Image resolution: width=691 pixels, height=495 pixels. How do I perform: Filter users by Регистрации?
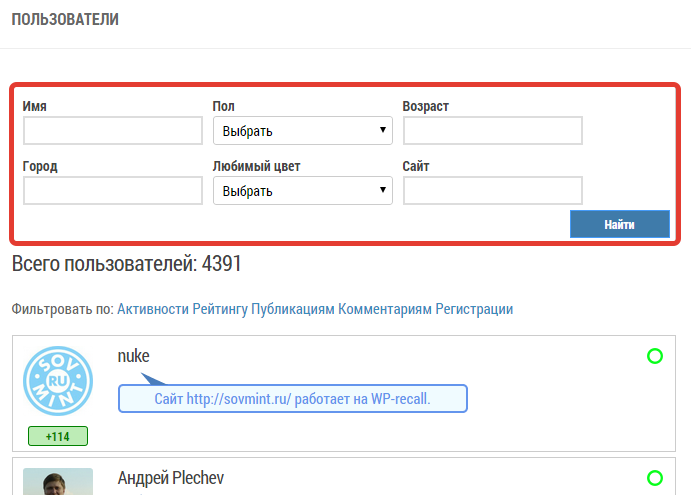pyautogui.click(x=475, y=309)
